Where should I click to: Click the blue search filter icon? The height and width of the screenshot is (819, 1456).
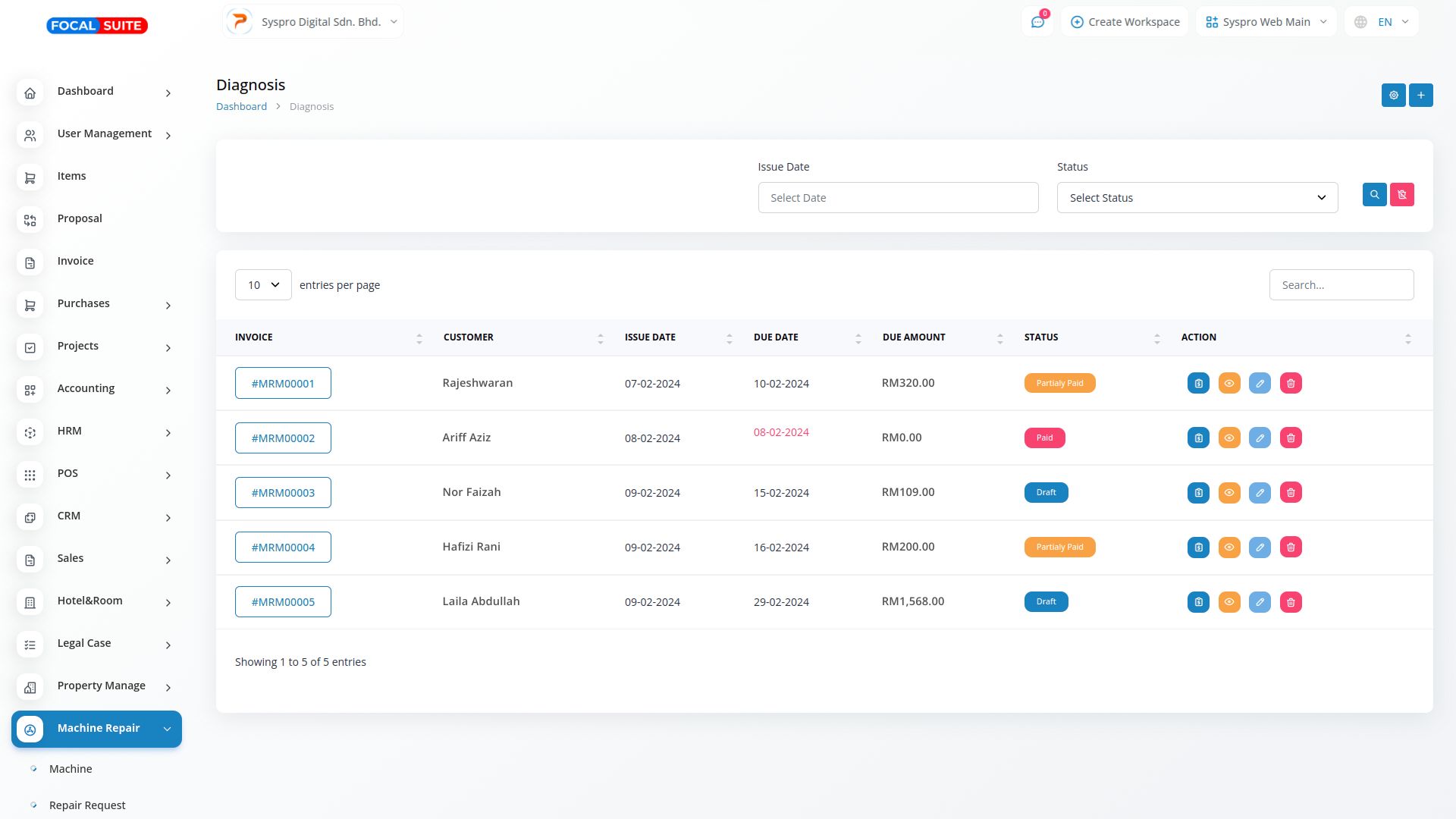1374,195
